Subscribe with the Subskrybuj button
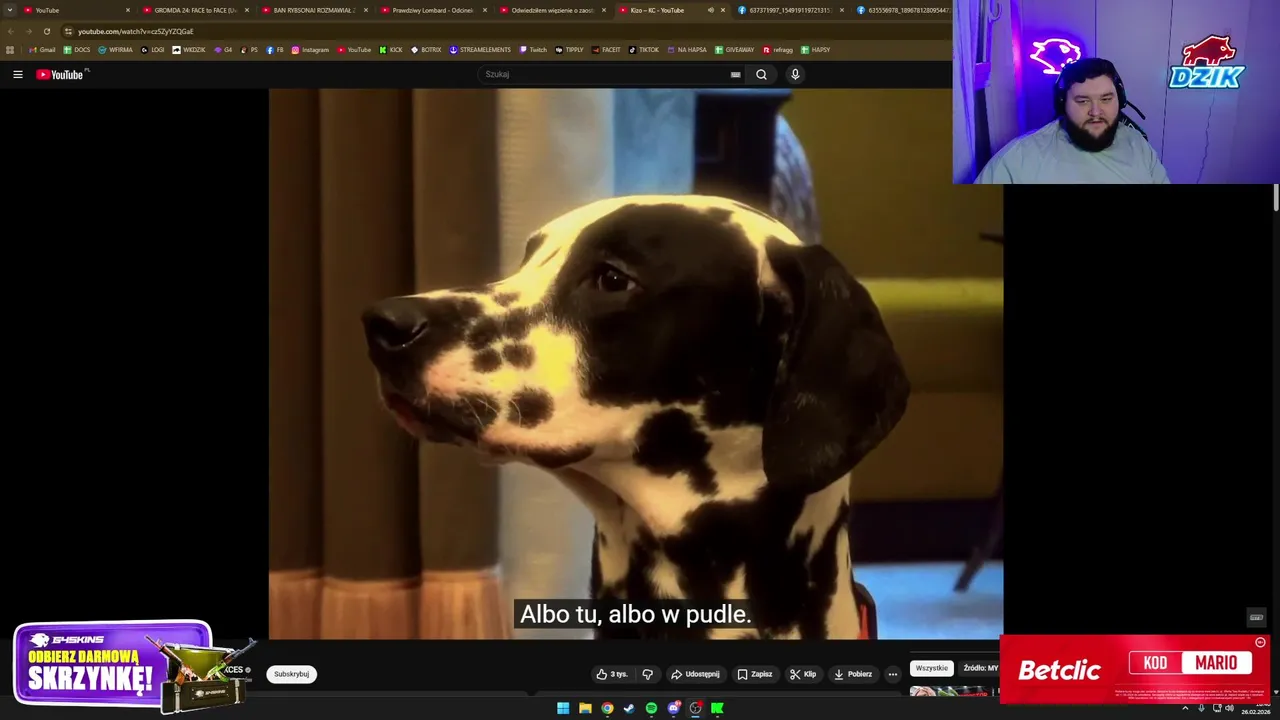Screen dimensions: 1280x720 coord(291,674)
